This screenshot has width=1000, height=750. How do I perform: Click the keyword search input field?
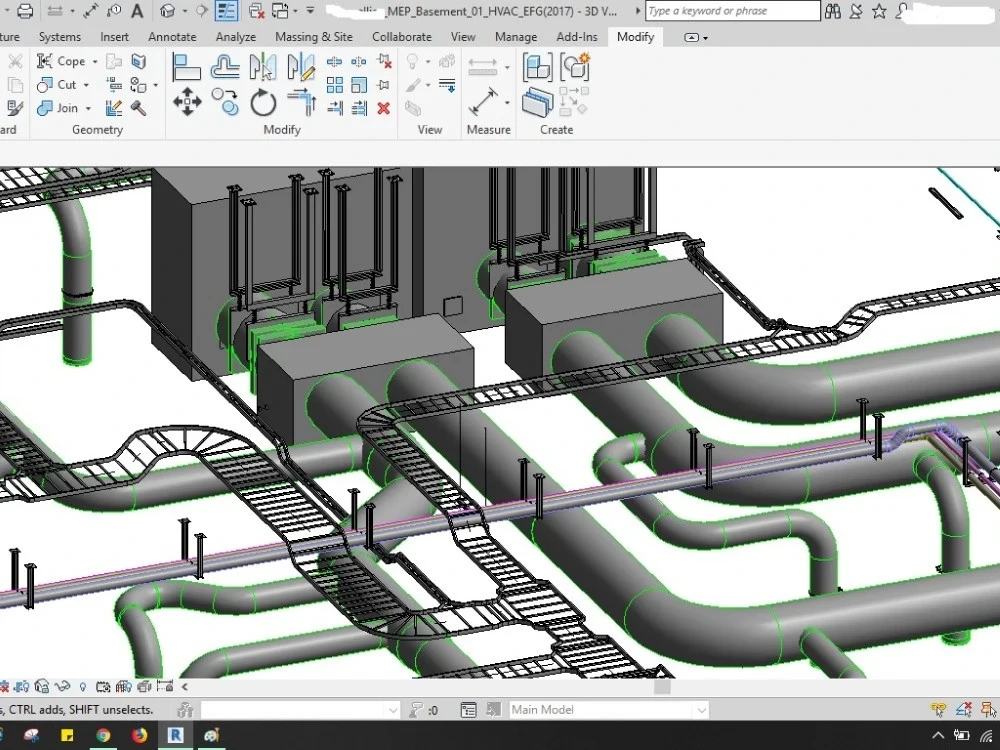tap(733, 11)
